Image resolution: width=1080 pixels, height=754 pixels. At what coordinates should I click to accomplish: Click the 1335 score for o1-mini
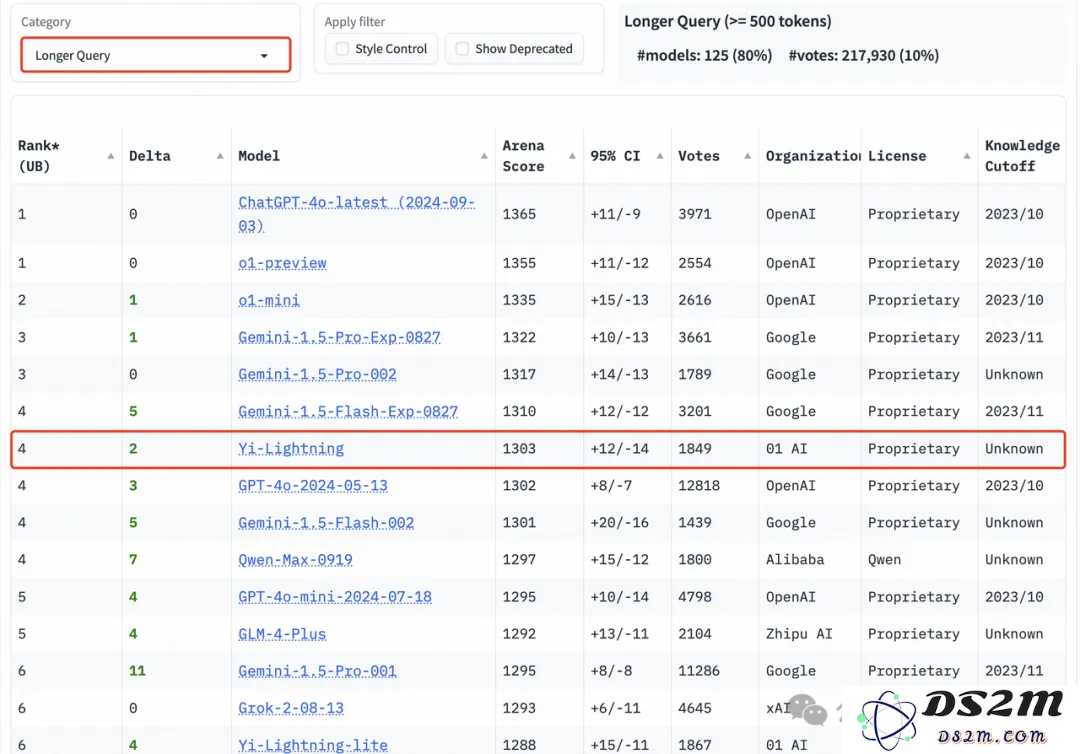point(519,300)
